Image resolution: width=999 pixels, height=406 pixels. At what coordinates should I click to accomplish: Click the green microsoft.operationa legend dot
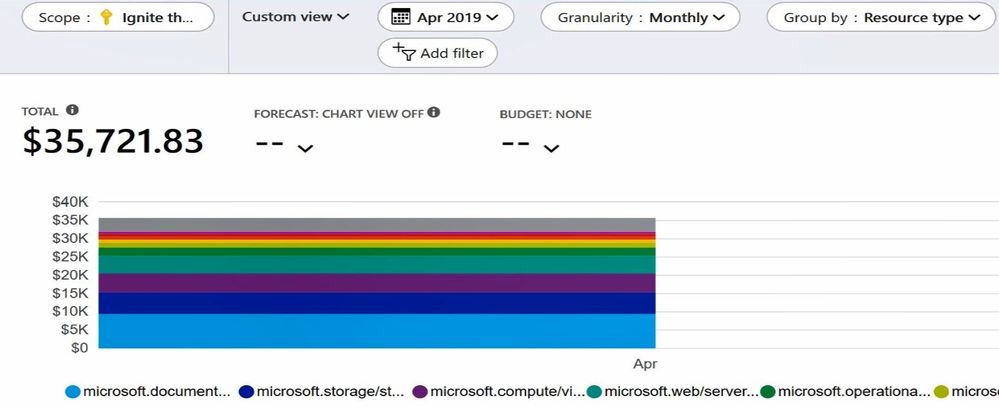pyautogui.click(x=767, y=392)
